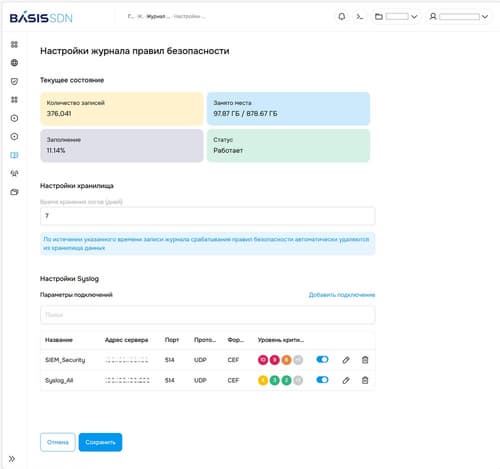Edit the SIEM_Security connection pencil icon

point(346,360)
